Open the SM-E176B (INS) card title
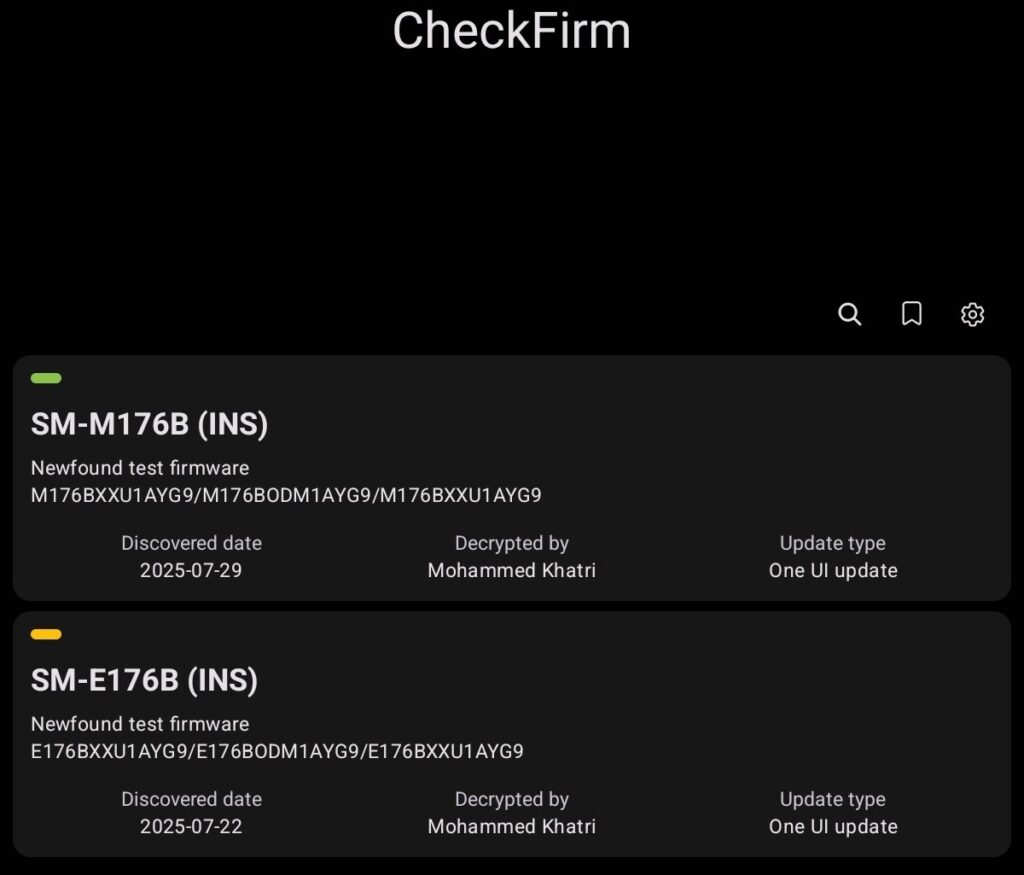The width and height of the screenshot is (1024, 875). pos(144,681)
